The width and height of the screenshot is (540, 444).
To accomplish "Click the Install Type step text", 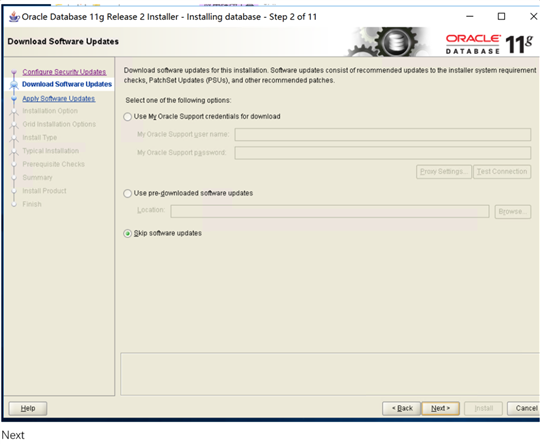I will point(40,137).
